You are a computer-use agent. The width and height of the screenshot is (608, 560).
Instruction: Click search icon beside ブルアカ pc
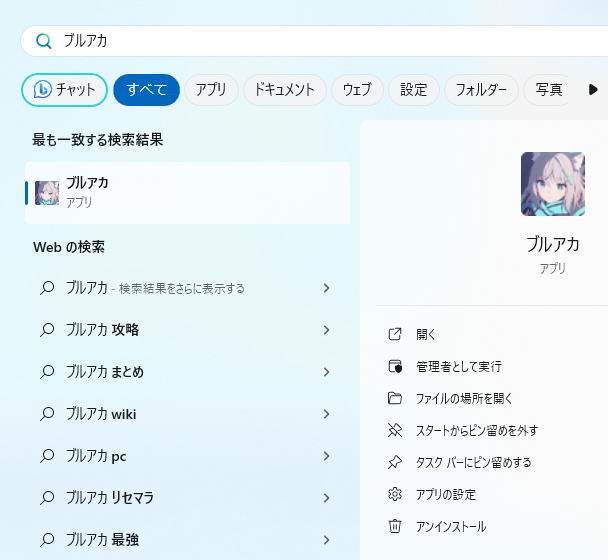click(x=47, y=456)
